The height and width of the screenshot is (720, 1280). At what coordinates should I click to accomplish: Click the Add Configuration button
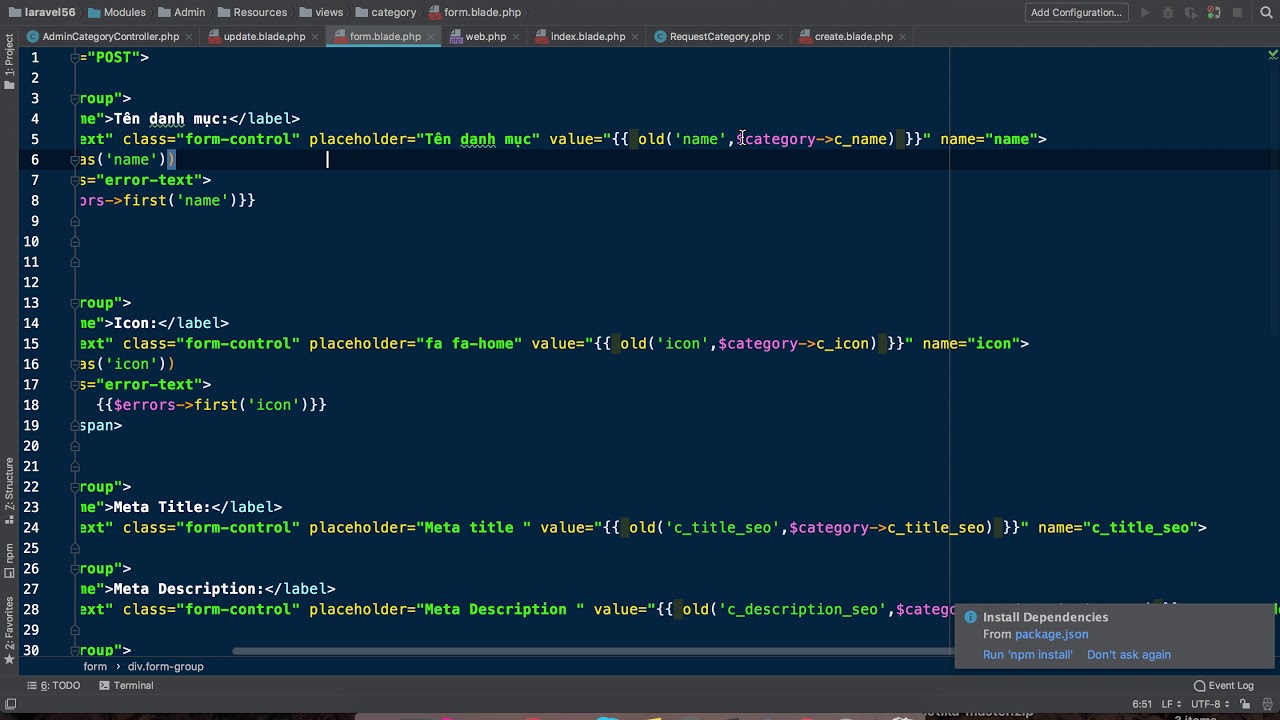(x=1076, y=13)
